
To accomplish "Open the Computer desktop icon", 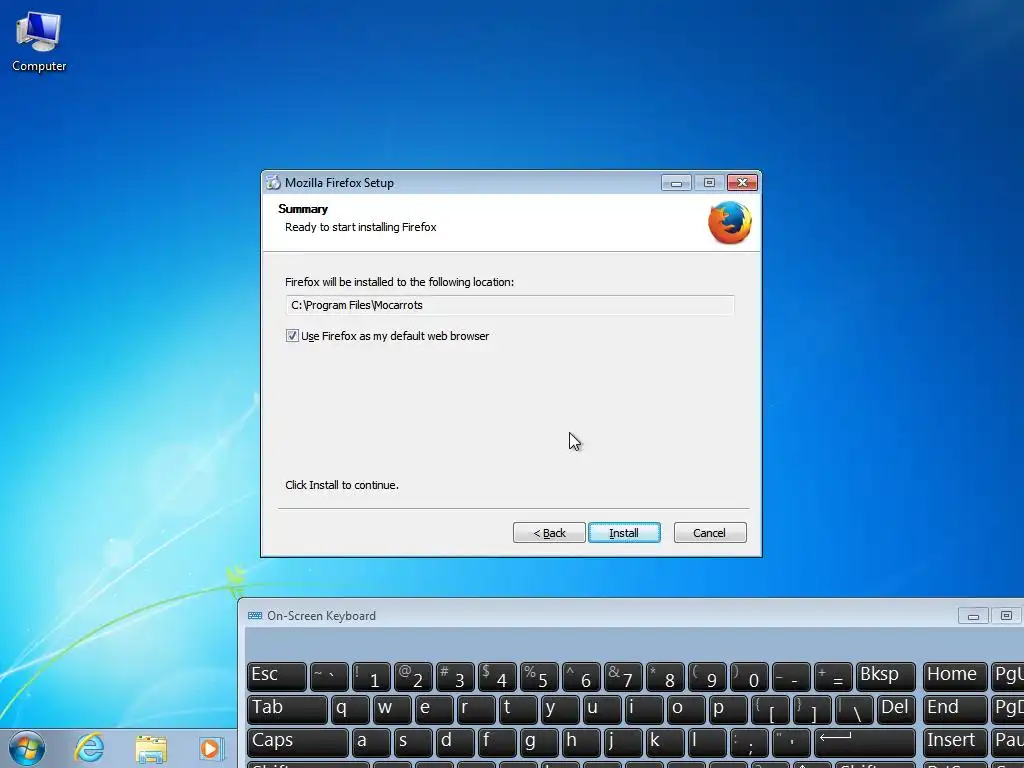I will tap(39, 41).
